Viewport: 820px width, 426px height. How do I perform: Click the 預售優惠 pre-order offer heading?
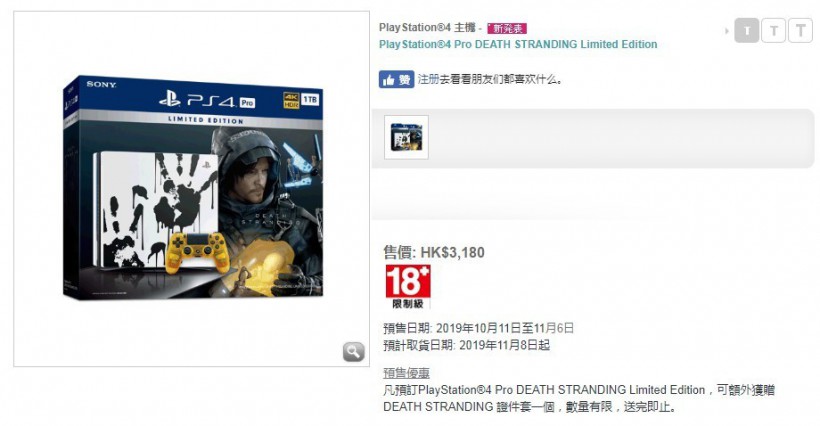[x=406, y=373]
